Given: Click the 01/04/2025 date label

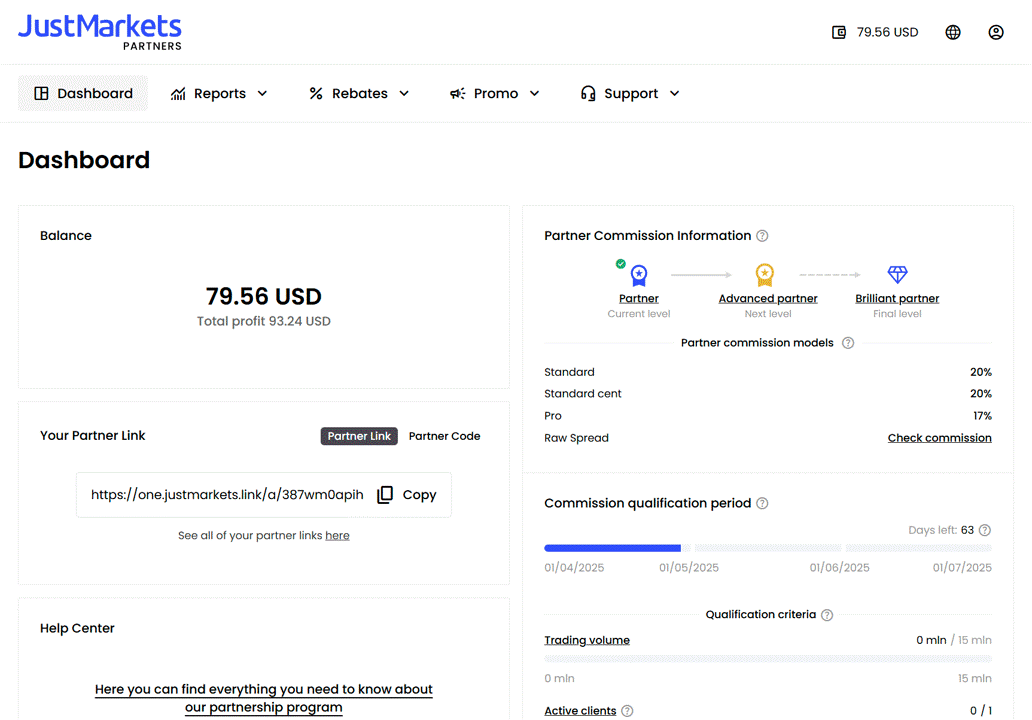Looking at the screenshot, I should pos(574,568).
